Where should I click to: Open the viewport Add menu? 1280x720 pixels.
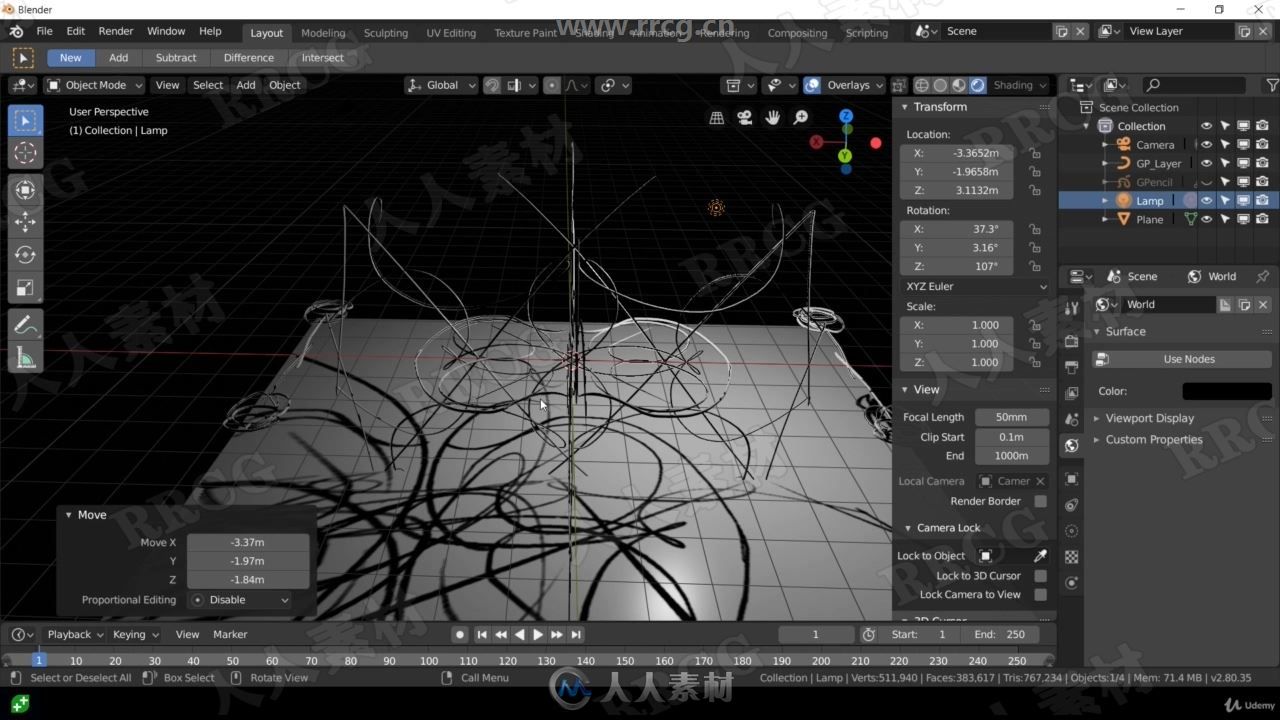(246, 85)
